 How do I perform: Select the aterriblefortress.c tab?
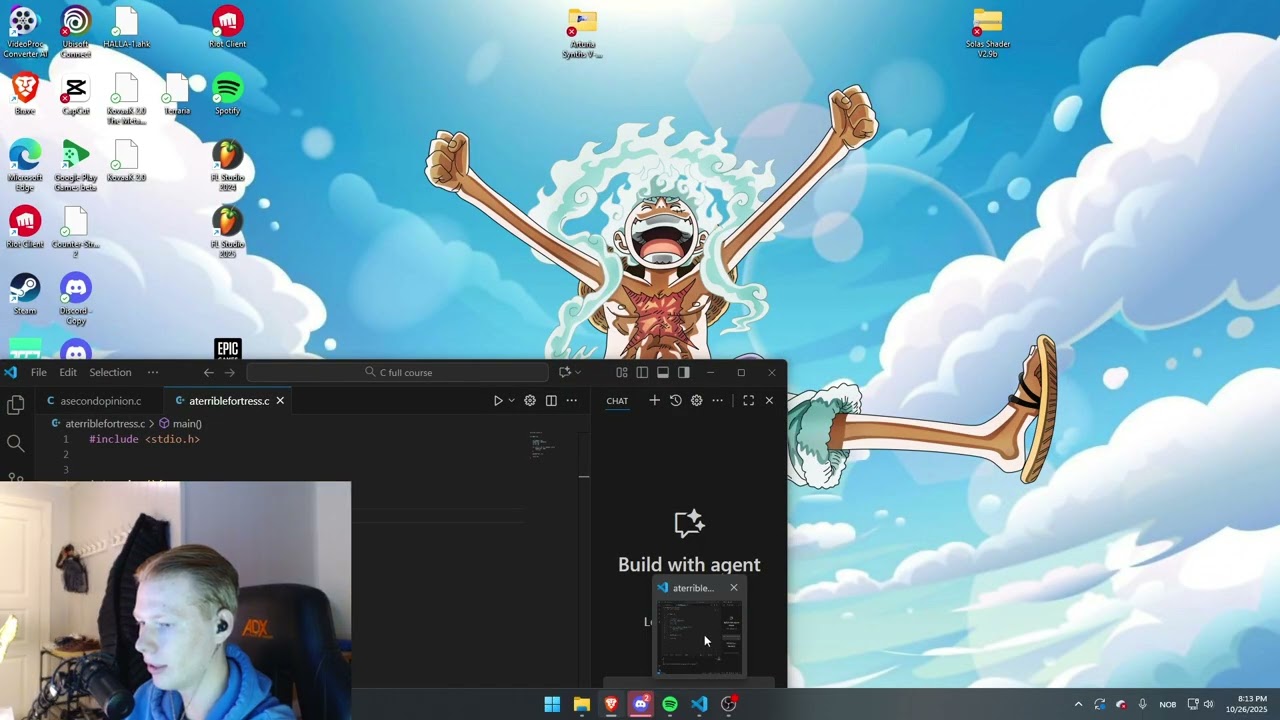229,401
